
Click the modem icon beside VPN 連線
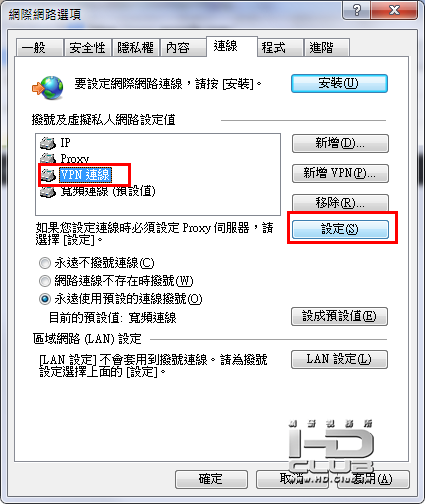(x=48, y=175)
